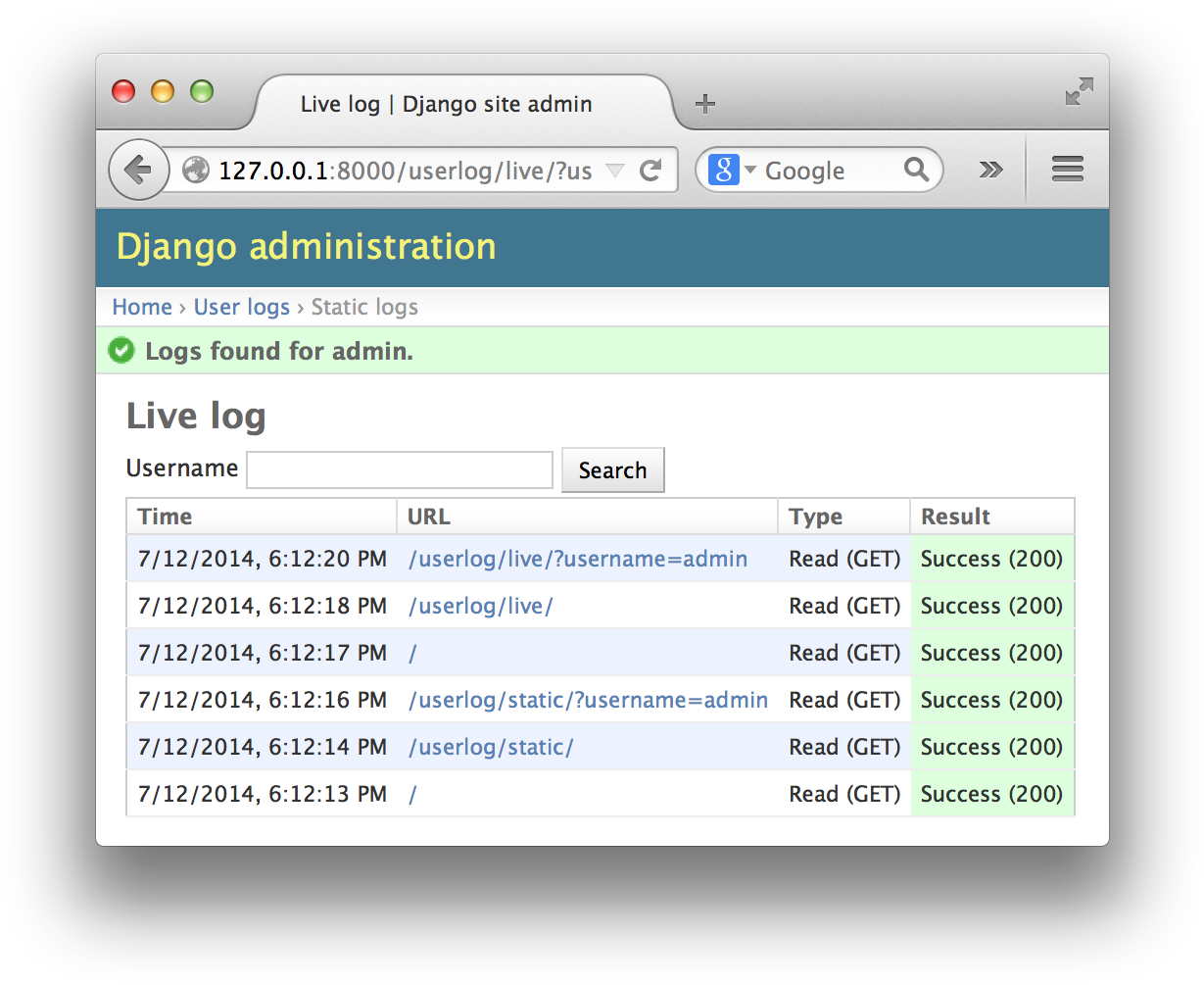Image resolution: width=1204 pixels, height=985 pixels.
Task: Click the Live log heading
Action: coord(196,416)
